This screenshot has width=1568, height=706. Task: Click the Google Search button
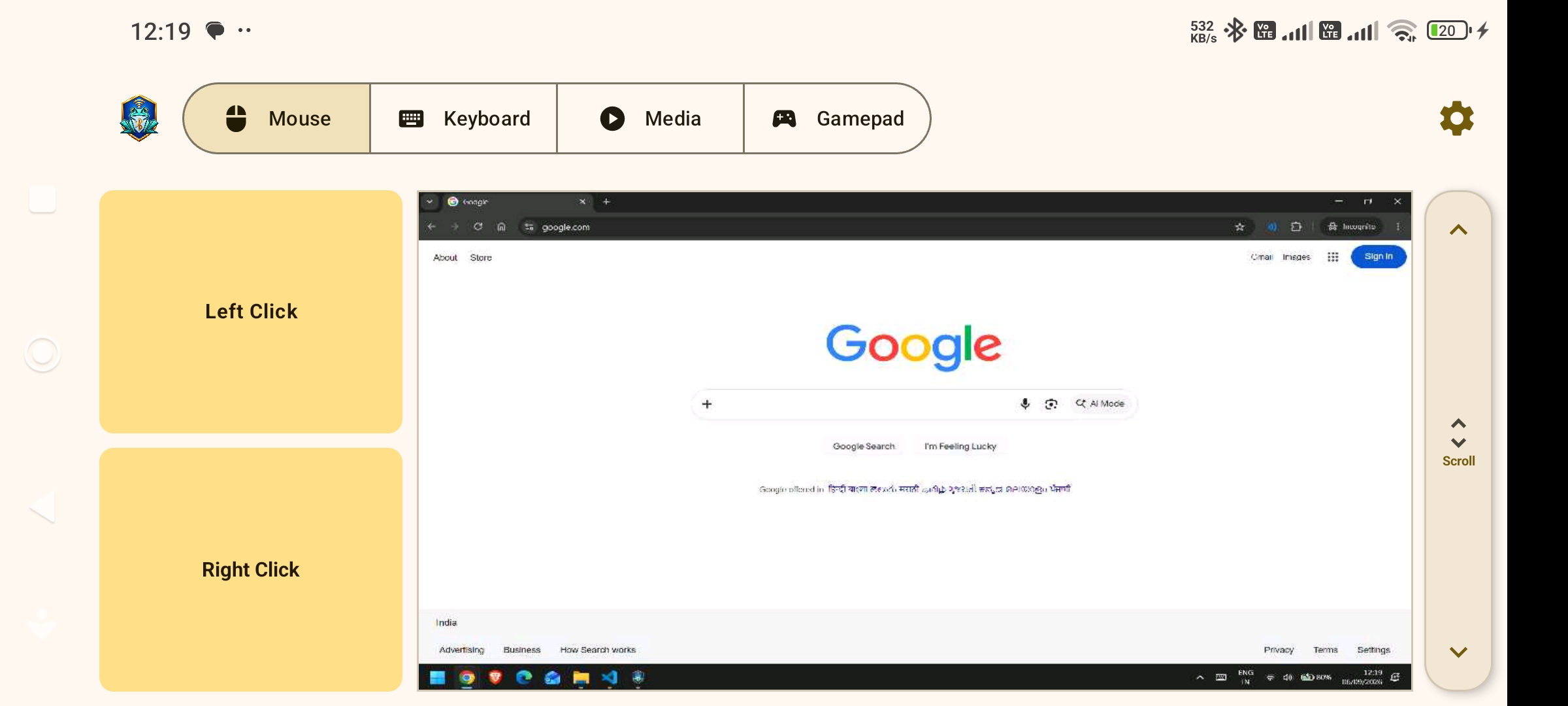click(864, 446)
